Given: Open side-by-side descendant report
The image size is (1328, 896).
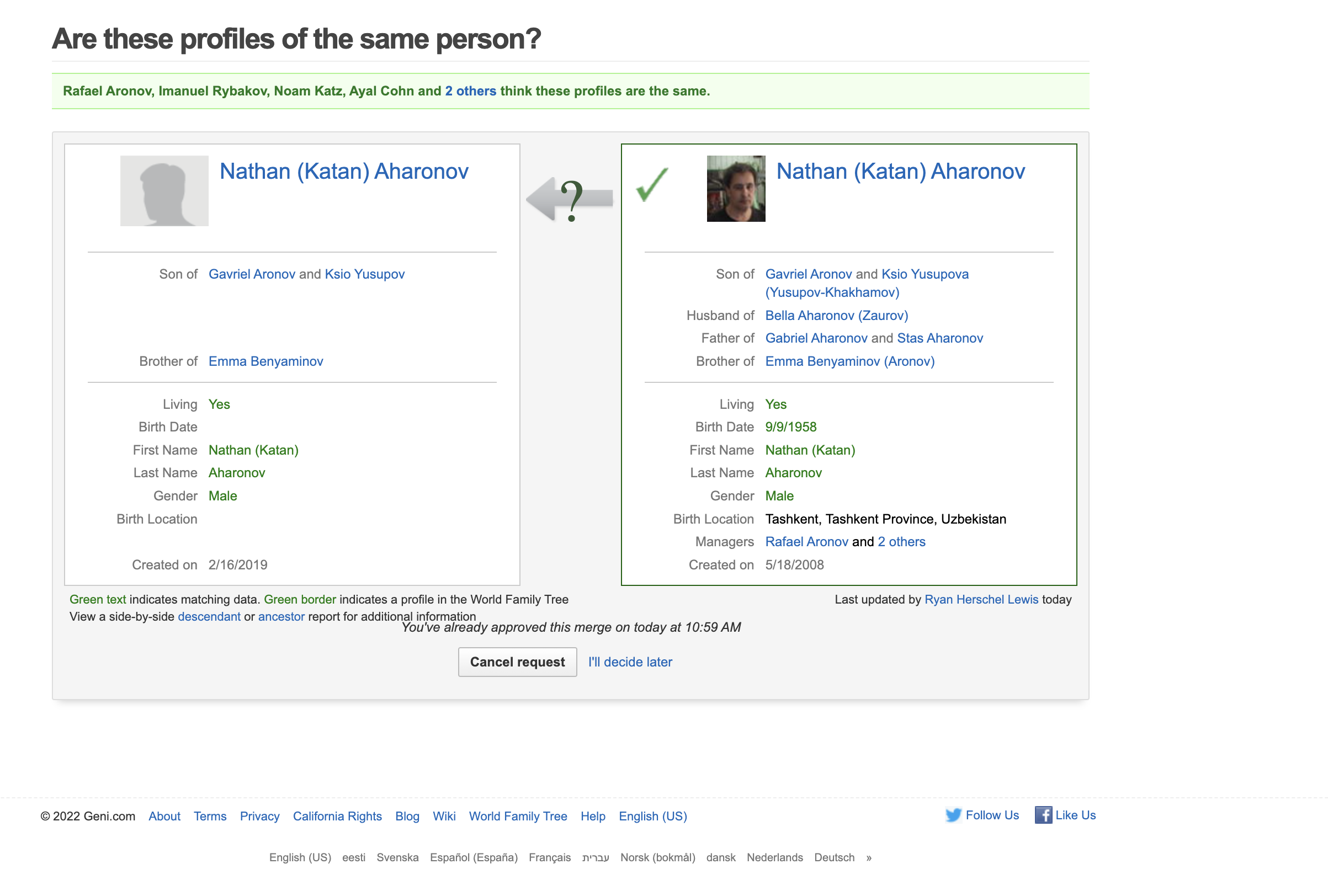Looking at the screenshot, I should (209, 617).
